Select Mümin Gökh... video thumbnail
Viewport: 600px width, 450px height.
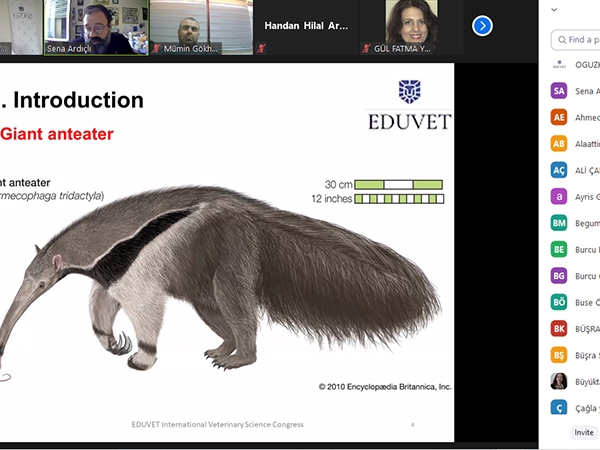(201, 27)
